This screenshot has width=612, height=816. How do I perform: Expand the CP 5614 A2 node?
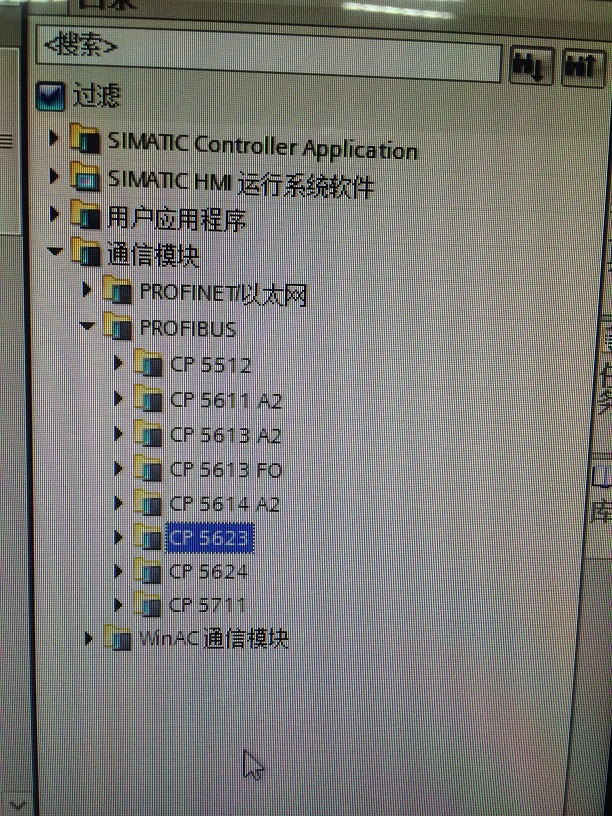[119, 503]
